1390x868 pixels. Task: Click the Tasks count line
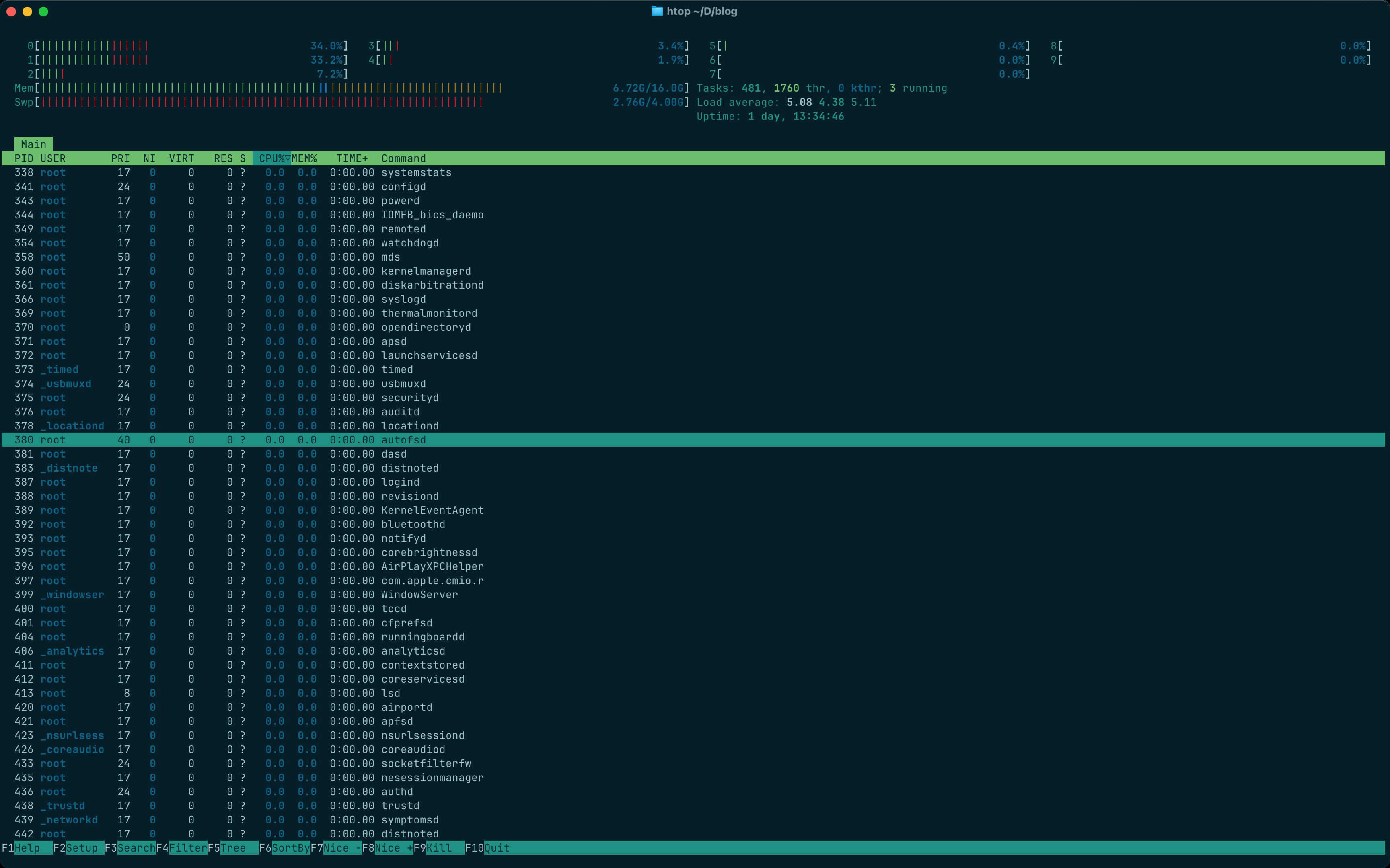click(822, 88)
